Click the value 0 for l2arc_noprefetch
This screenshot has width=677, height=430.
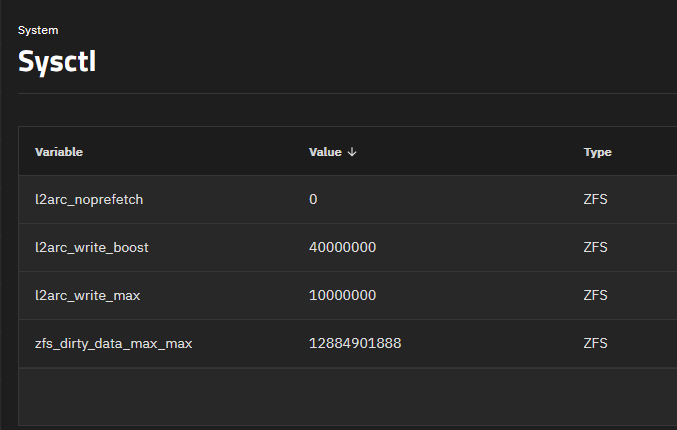(313, 199)
